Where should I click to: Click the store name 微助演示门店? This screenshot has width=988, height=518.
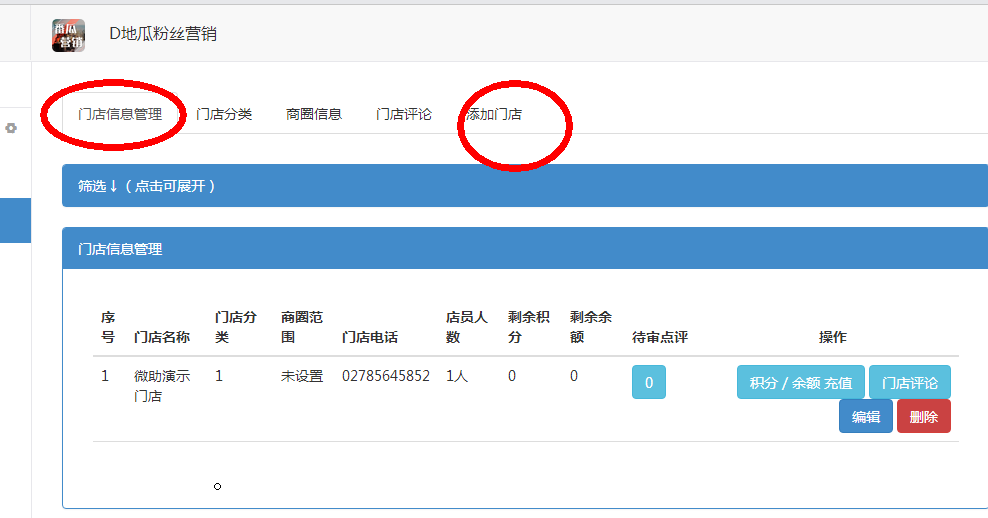[x=162, y=386]
